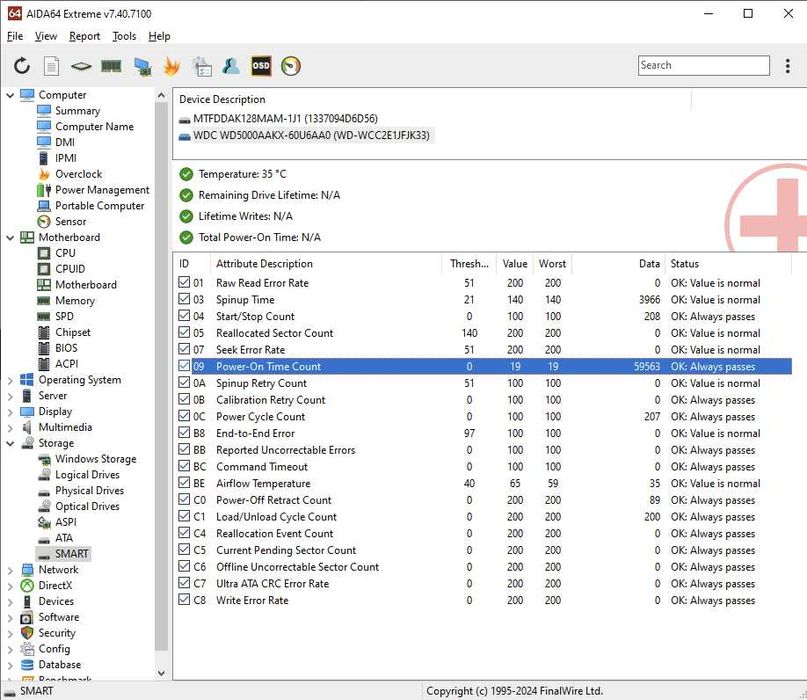Expand the Operating System node

click(x=10, y=381)
